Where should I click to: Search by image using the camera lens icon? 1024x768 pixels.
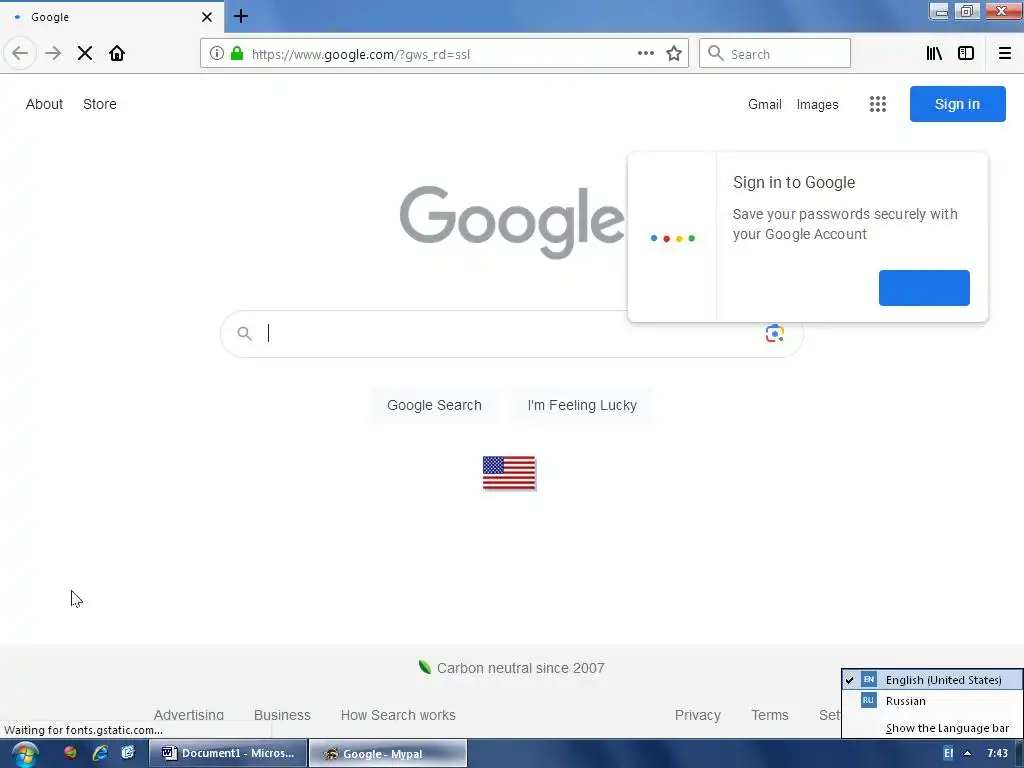point(775,333)
